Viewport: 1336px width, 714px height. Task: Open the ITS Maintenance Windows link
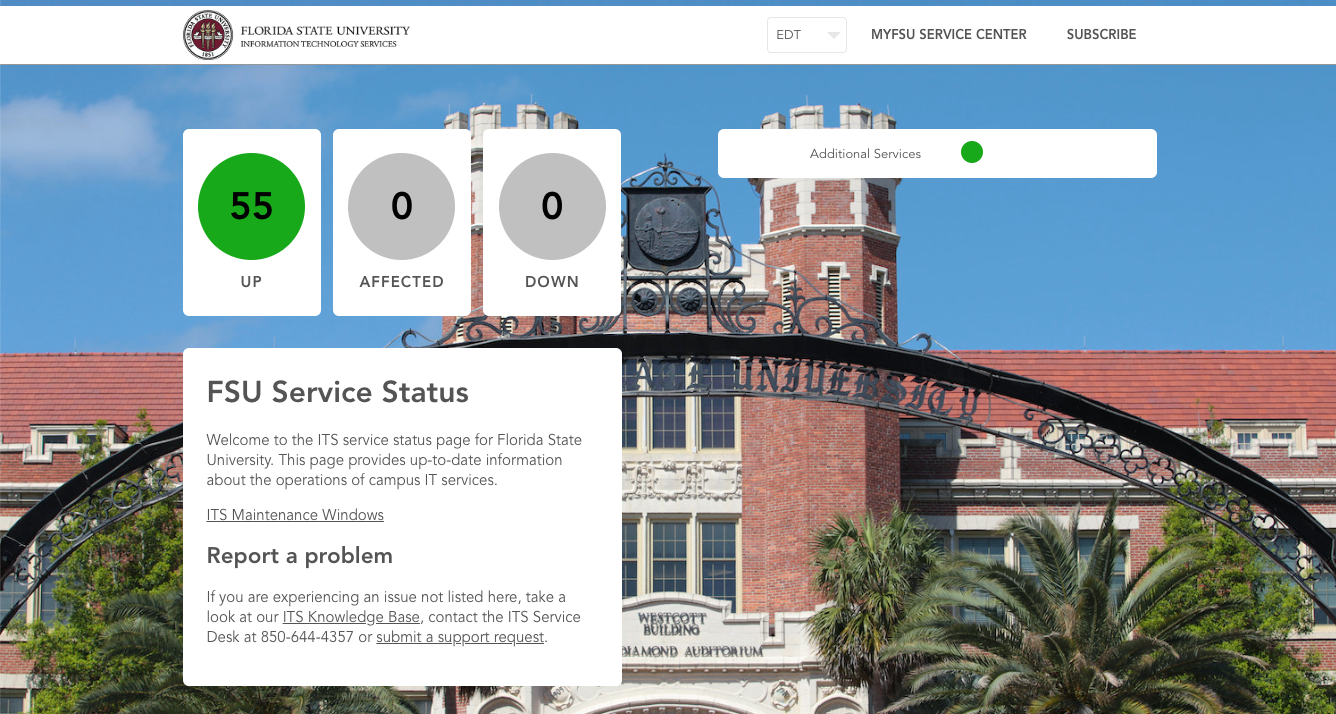click(x=294, y=514)
